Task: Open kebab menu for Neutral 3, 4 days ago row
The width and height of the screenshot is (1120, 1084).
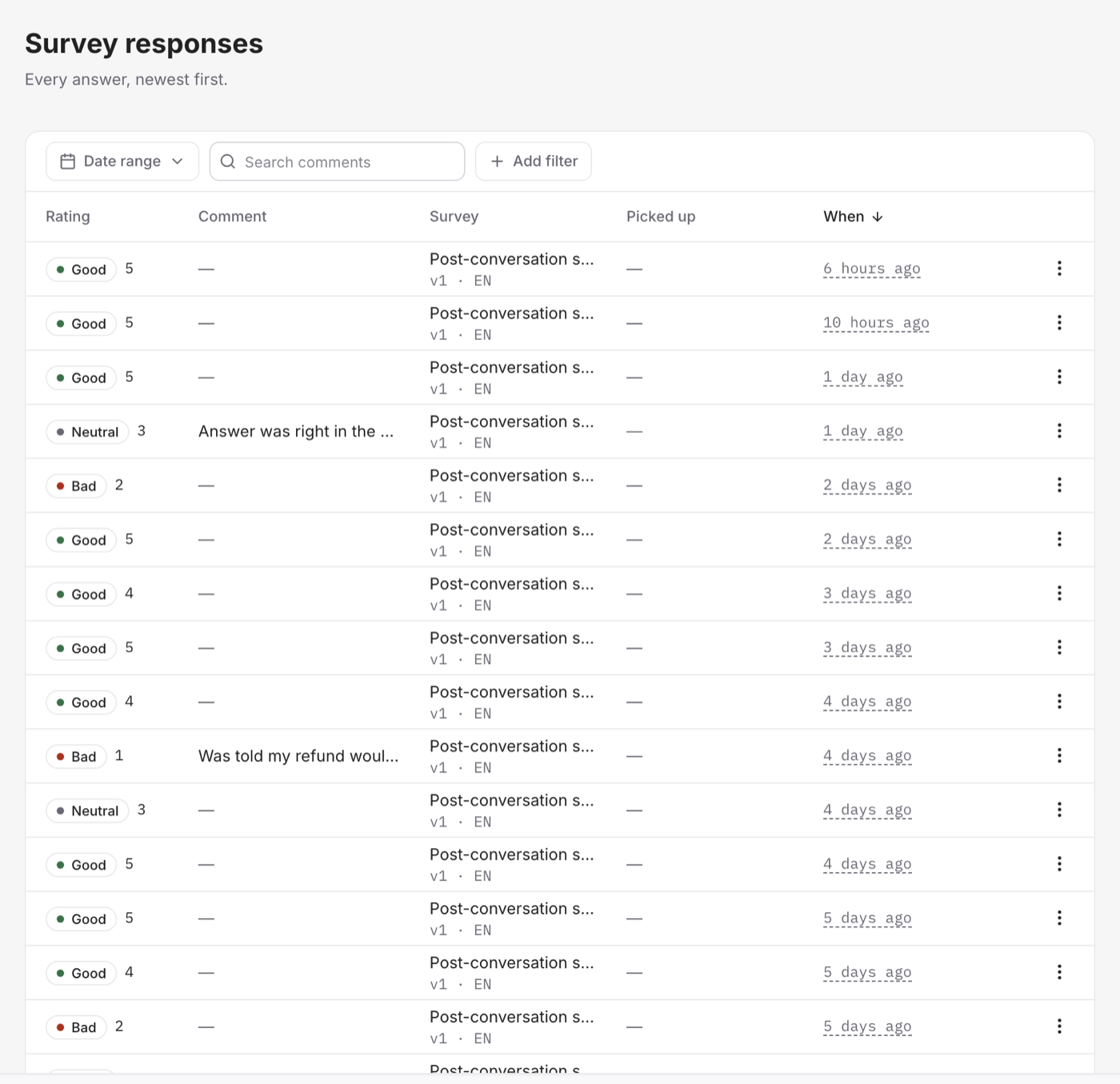Action: (x=1059, y=810)
